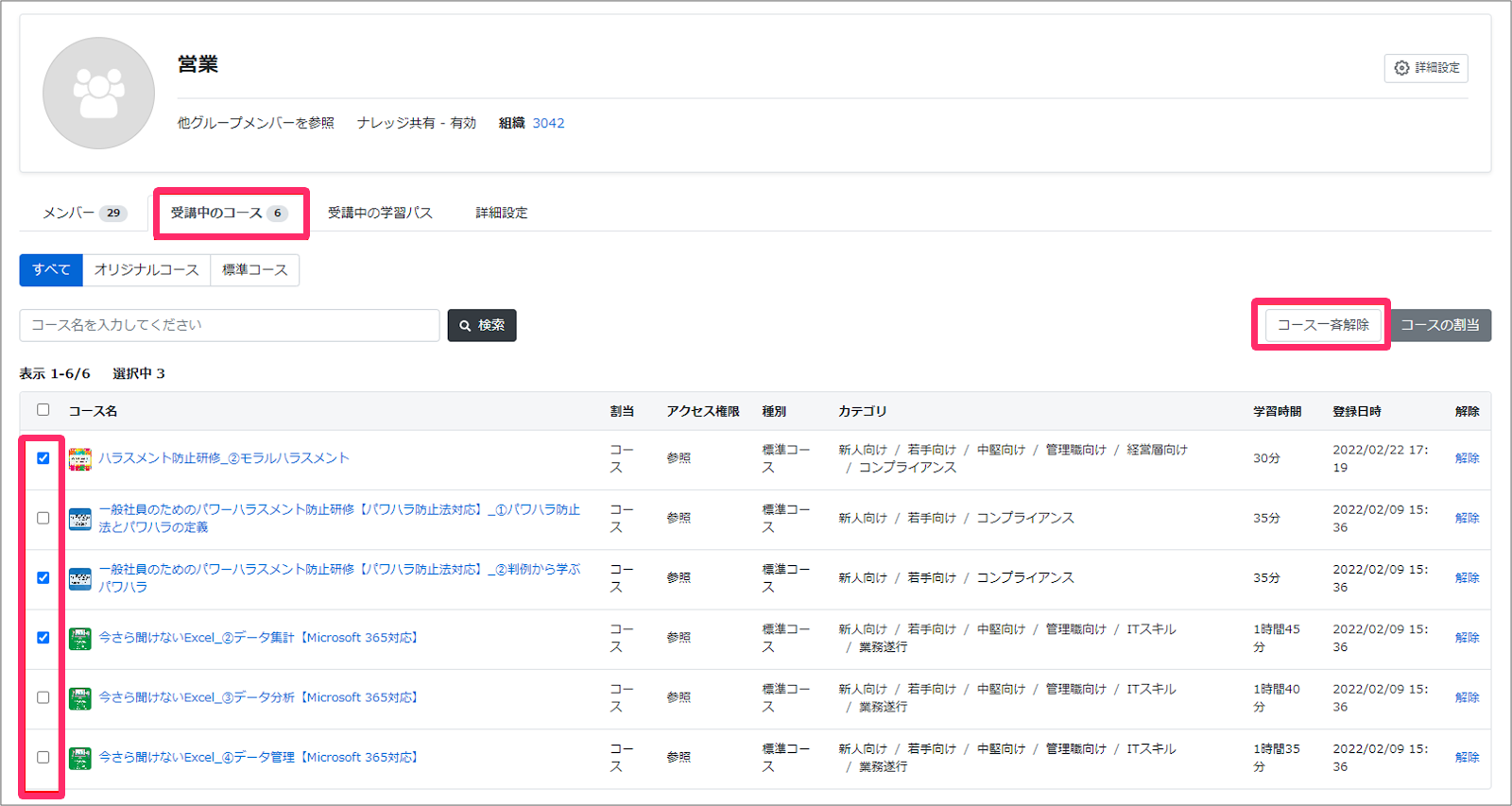1512x806 pixels.
Task: Open 今さら聞けないExcel_③データ分析 course link
Action: [259, 697]
